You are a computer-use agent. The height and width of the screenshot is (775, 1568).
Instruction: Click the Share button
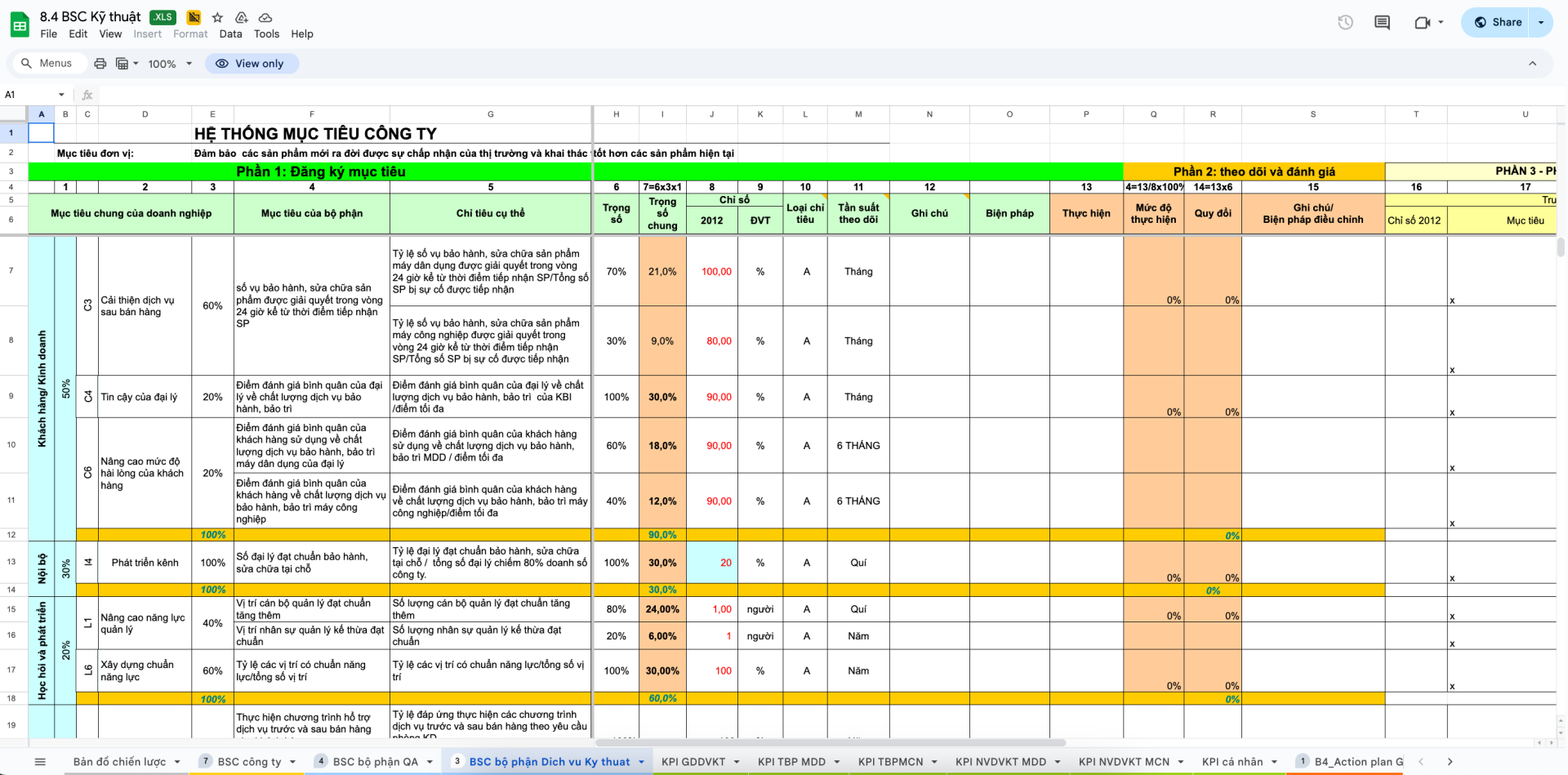[x=1498, y=22]
